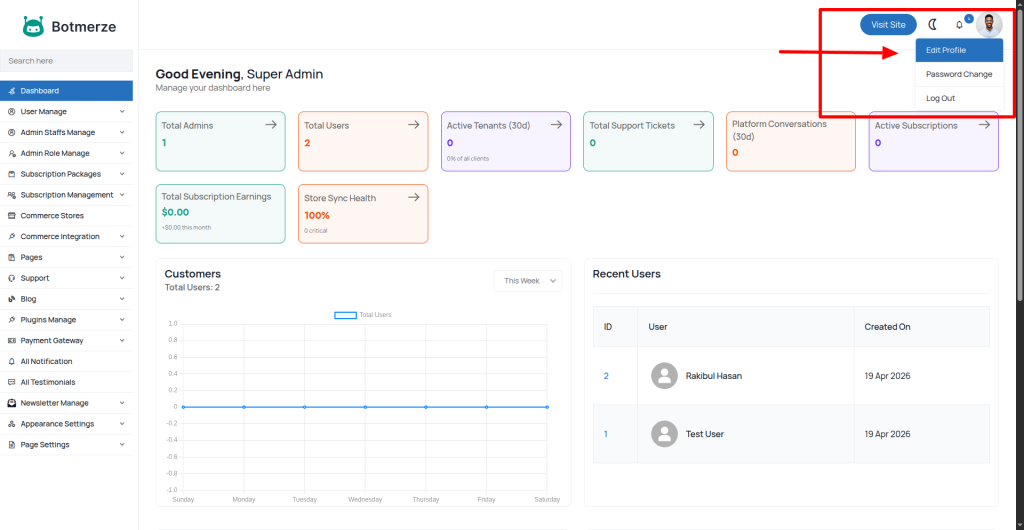Viewport: 1024px width, 530px height.
Task: Click the Botmerze robot logo
Action: click(34, 27)
